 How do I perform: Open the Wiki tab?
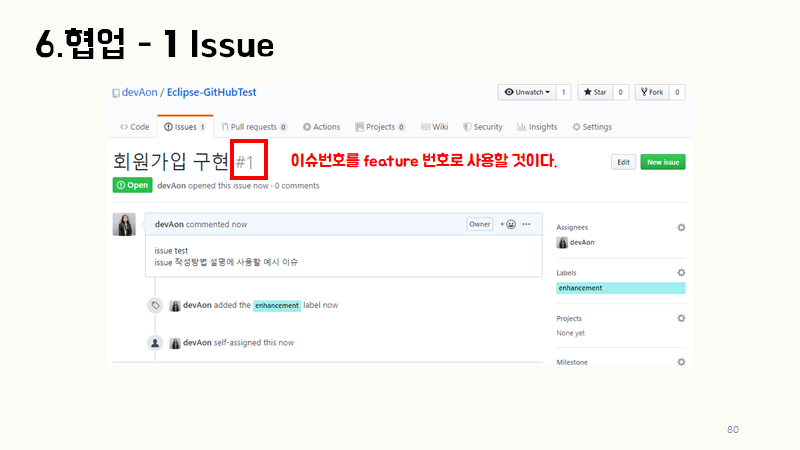435,127
